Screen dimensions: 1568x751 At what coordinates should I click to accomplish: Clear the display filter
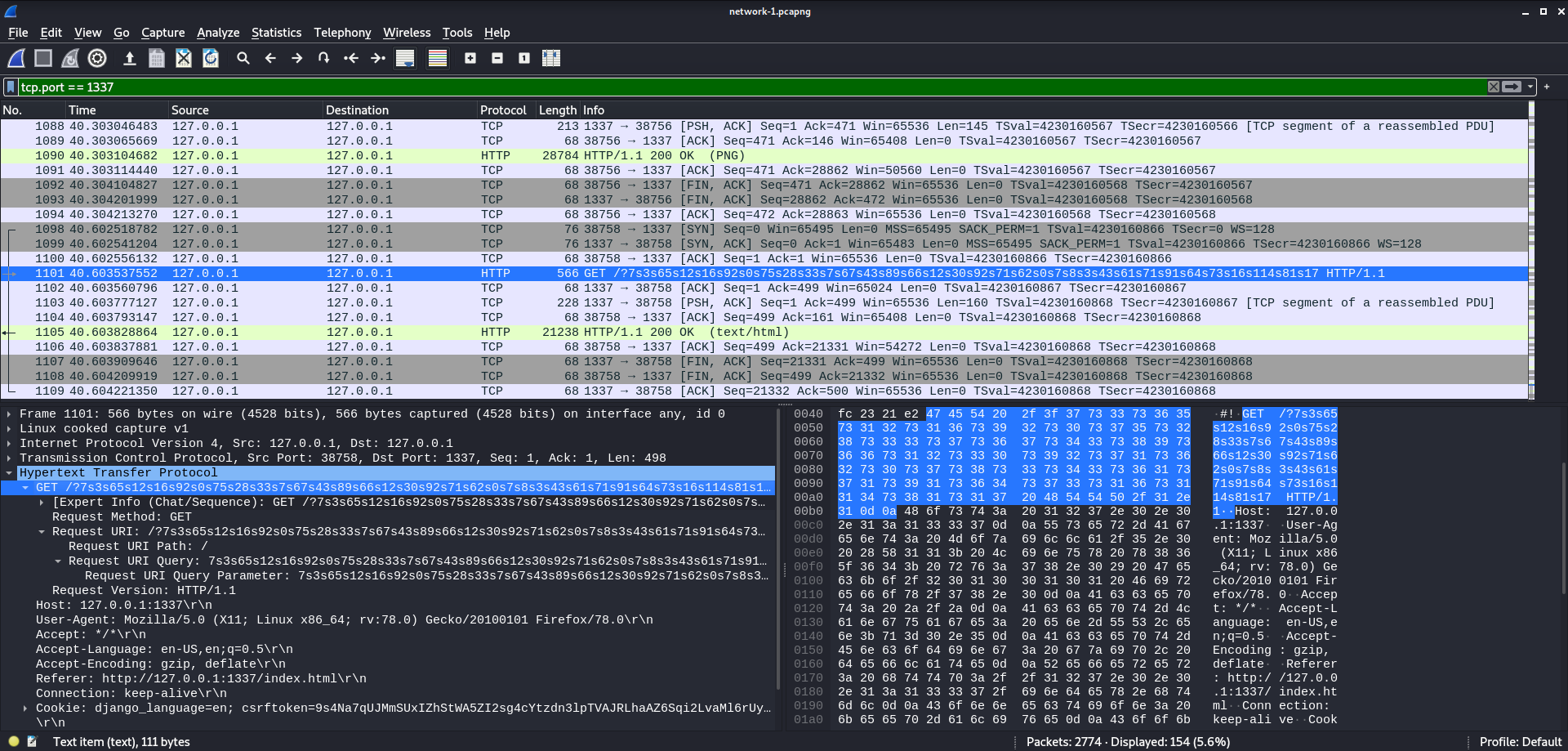click(x=1494, y=87)
